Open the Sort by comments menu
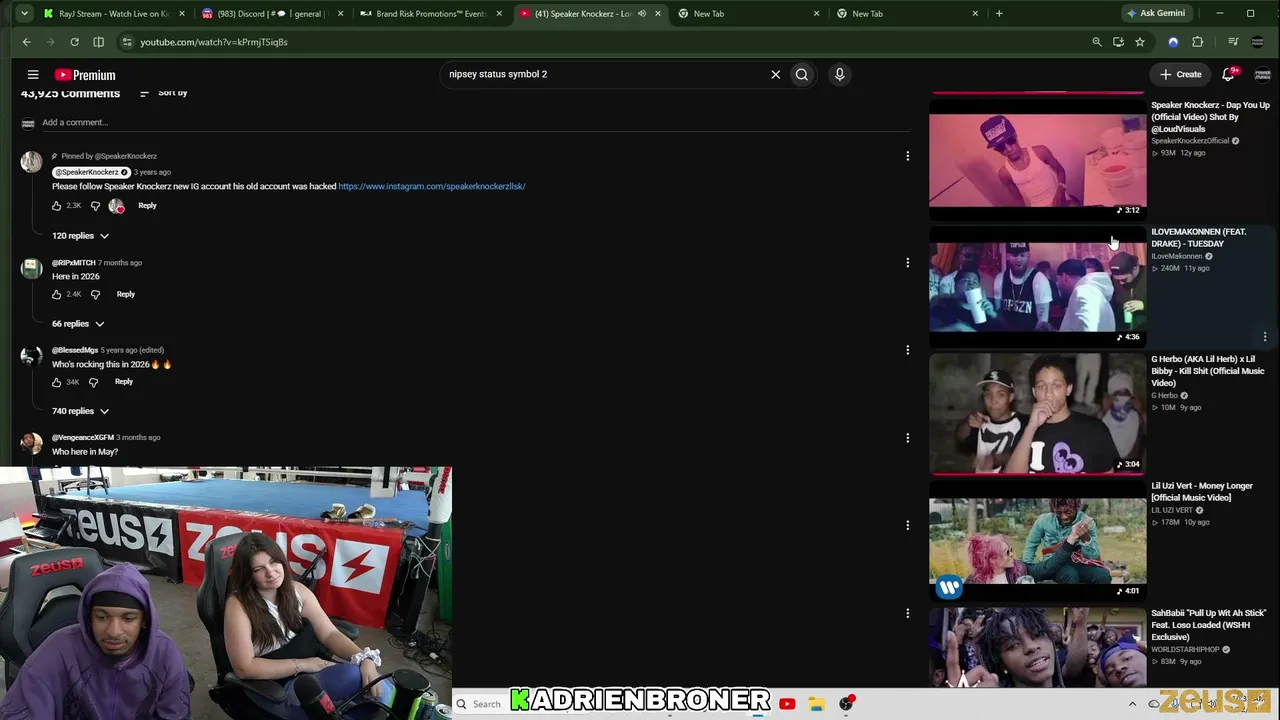The height and width of the screenshot is (720, 1280). tap(164, 93)
